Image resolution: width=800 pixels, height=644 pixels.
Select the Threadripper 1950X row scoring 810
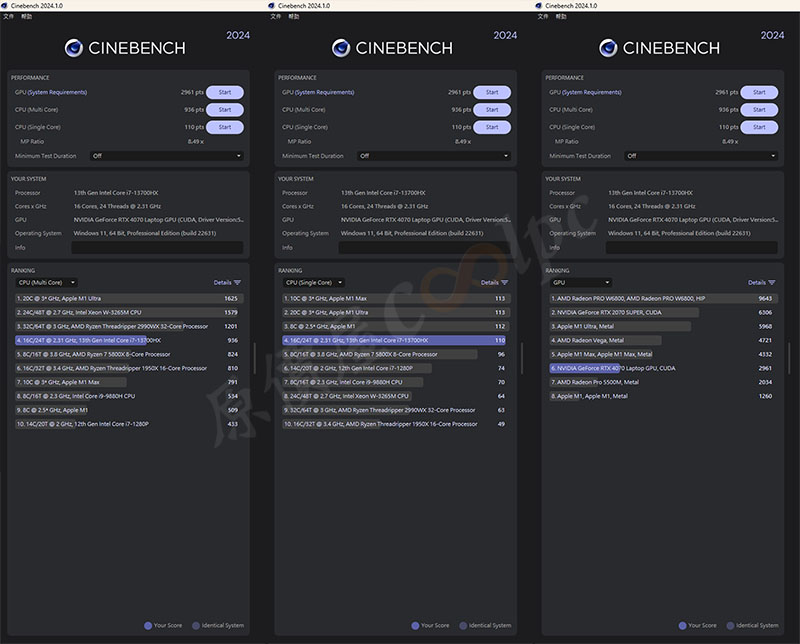pos(129,368)
